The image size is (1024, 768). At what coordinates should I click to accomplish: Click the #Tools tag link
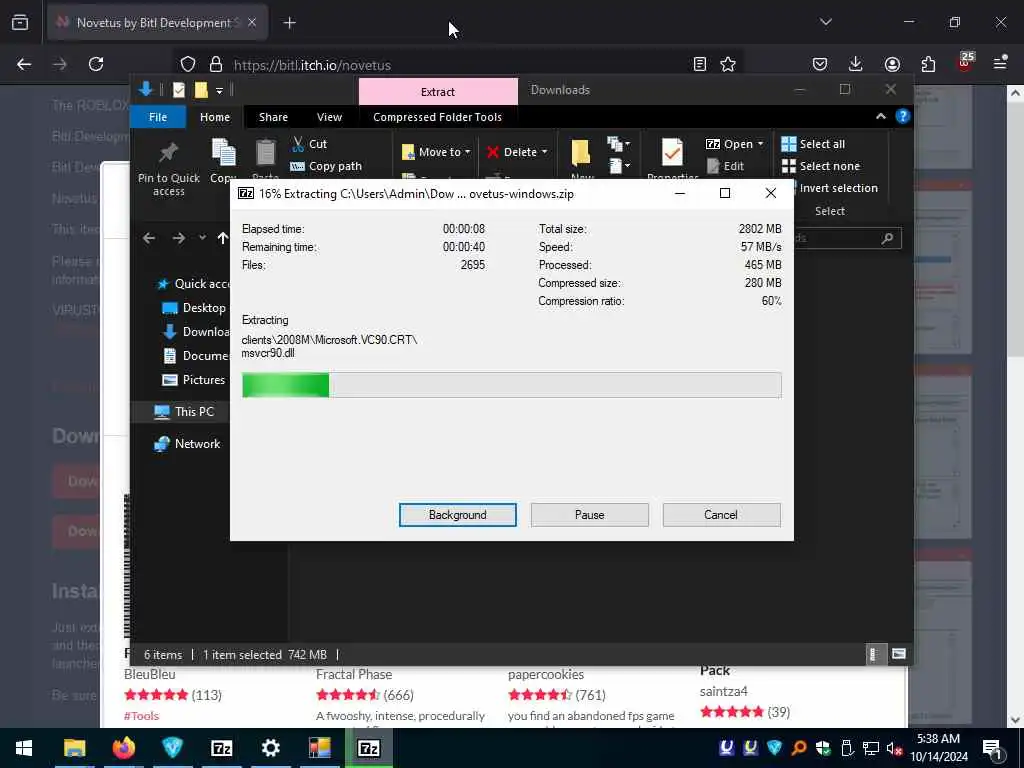[x=142, y=716]
